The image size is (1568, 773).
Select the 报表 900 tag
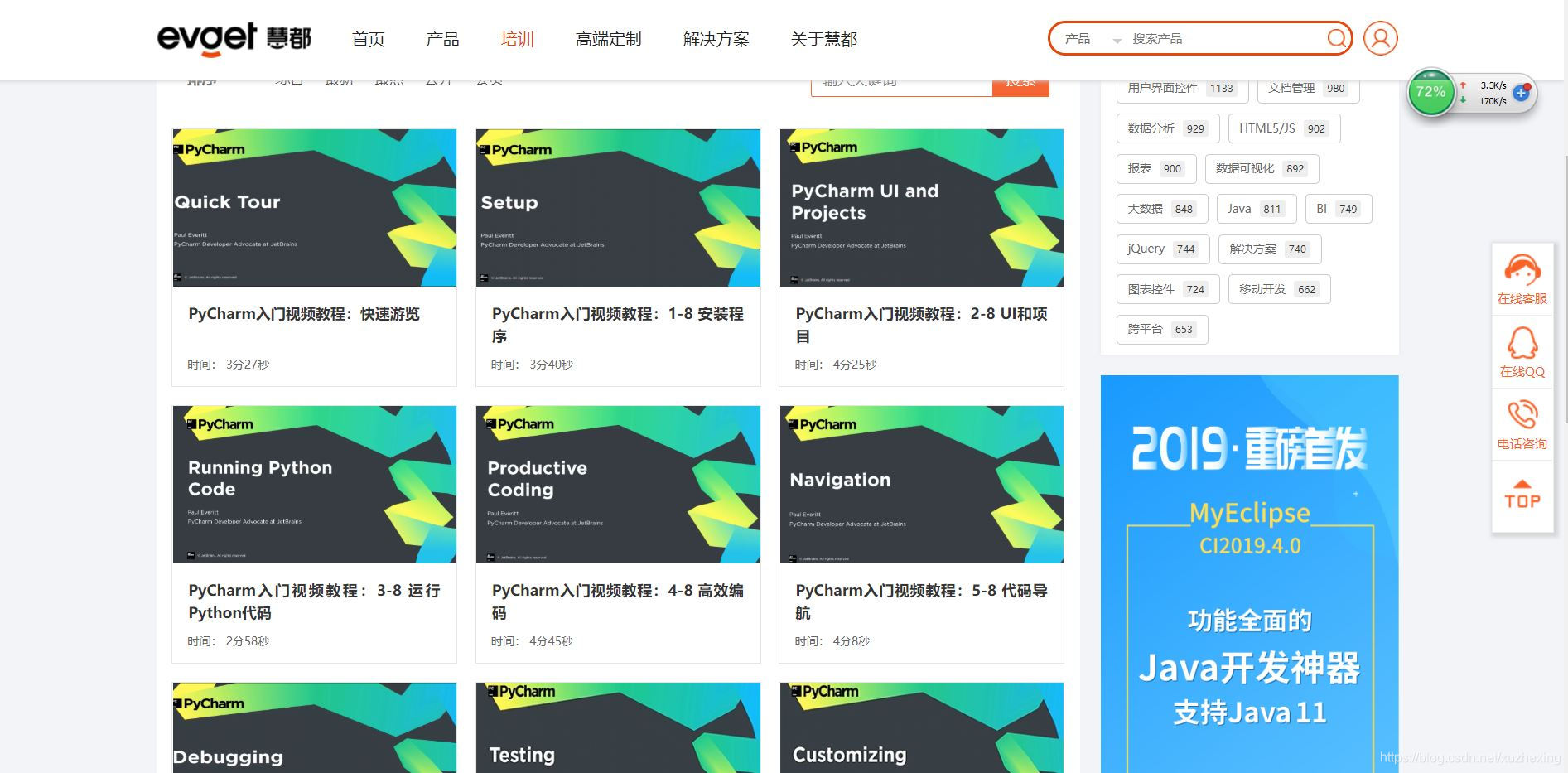(x=1155, y=168)
